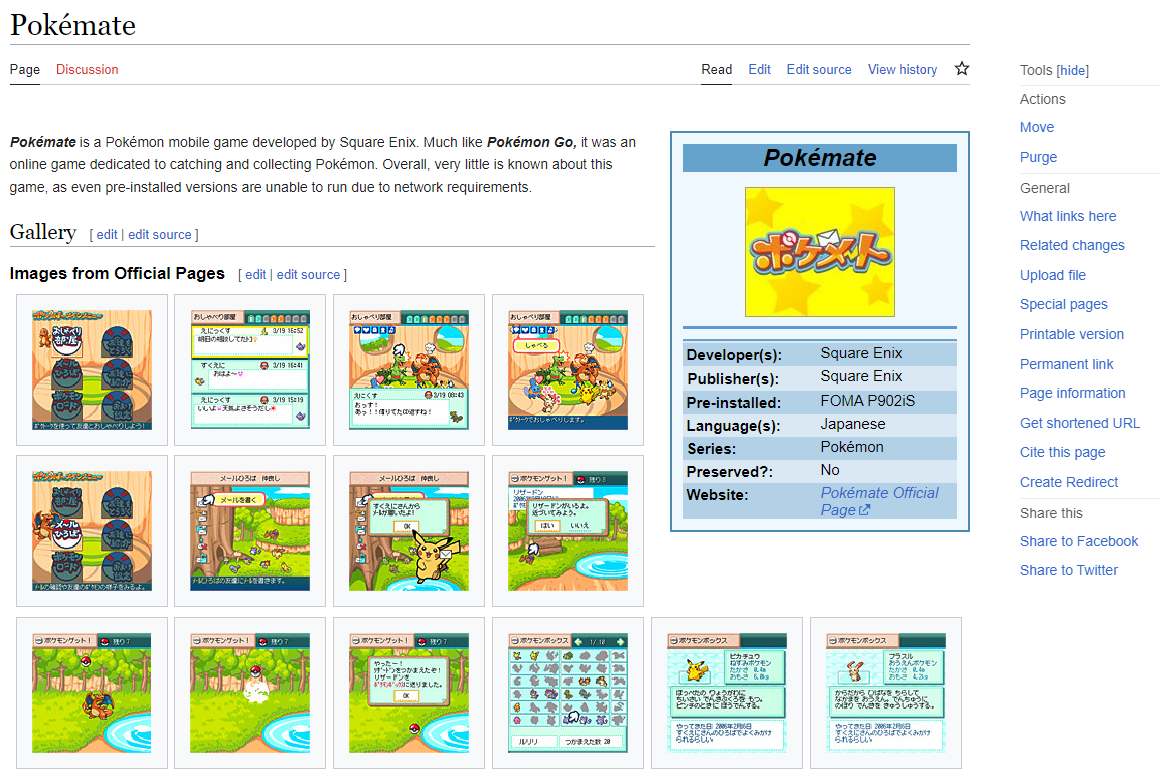1175x774 pixels.
Task: Open the mail plaza tree scene thumbnail
Action: (250, 531)
